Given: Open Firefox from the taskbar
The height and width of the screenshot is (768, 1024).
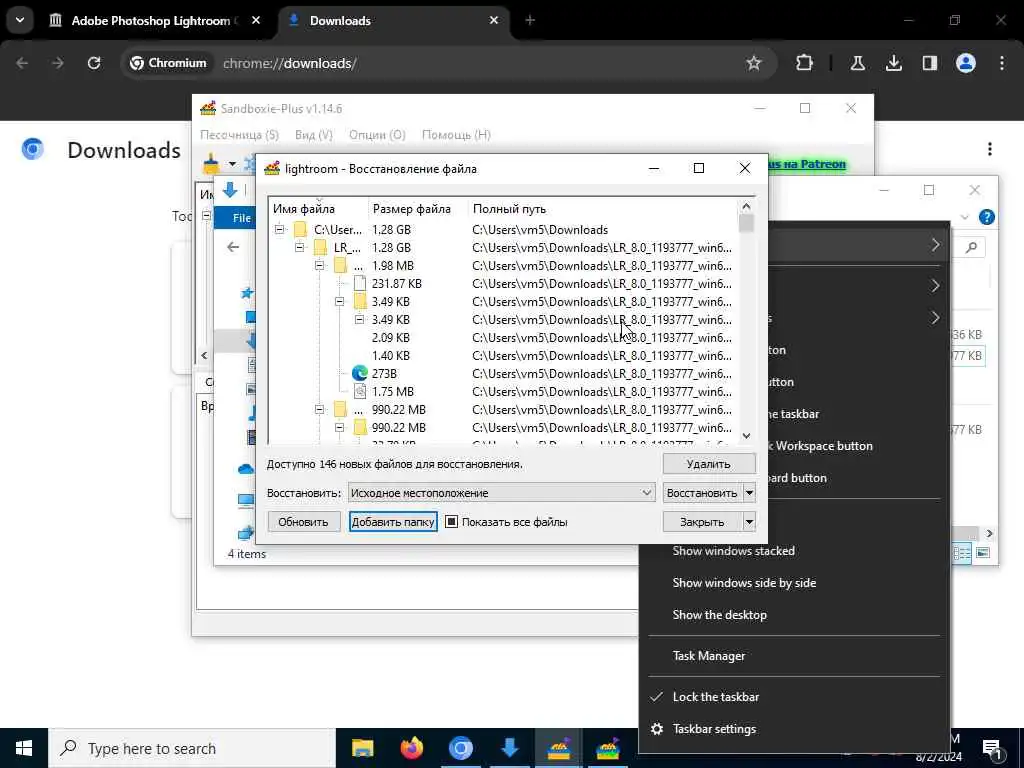Looking at the screenshot, I should 411,748.
